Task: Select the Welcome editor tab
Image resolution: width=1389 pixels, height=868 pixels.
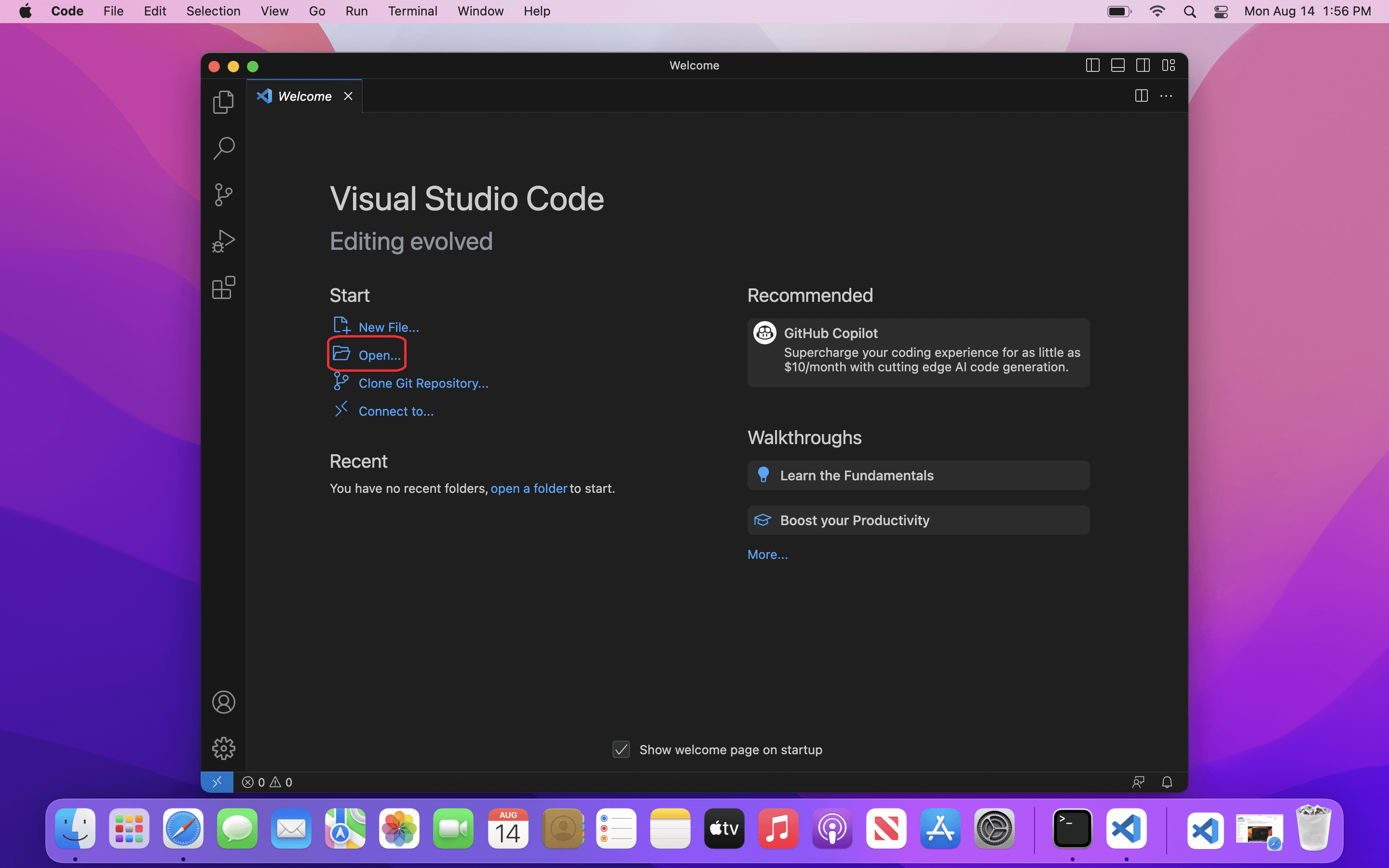Action: [304, 96]
